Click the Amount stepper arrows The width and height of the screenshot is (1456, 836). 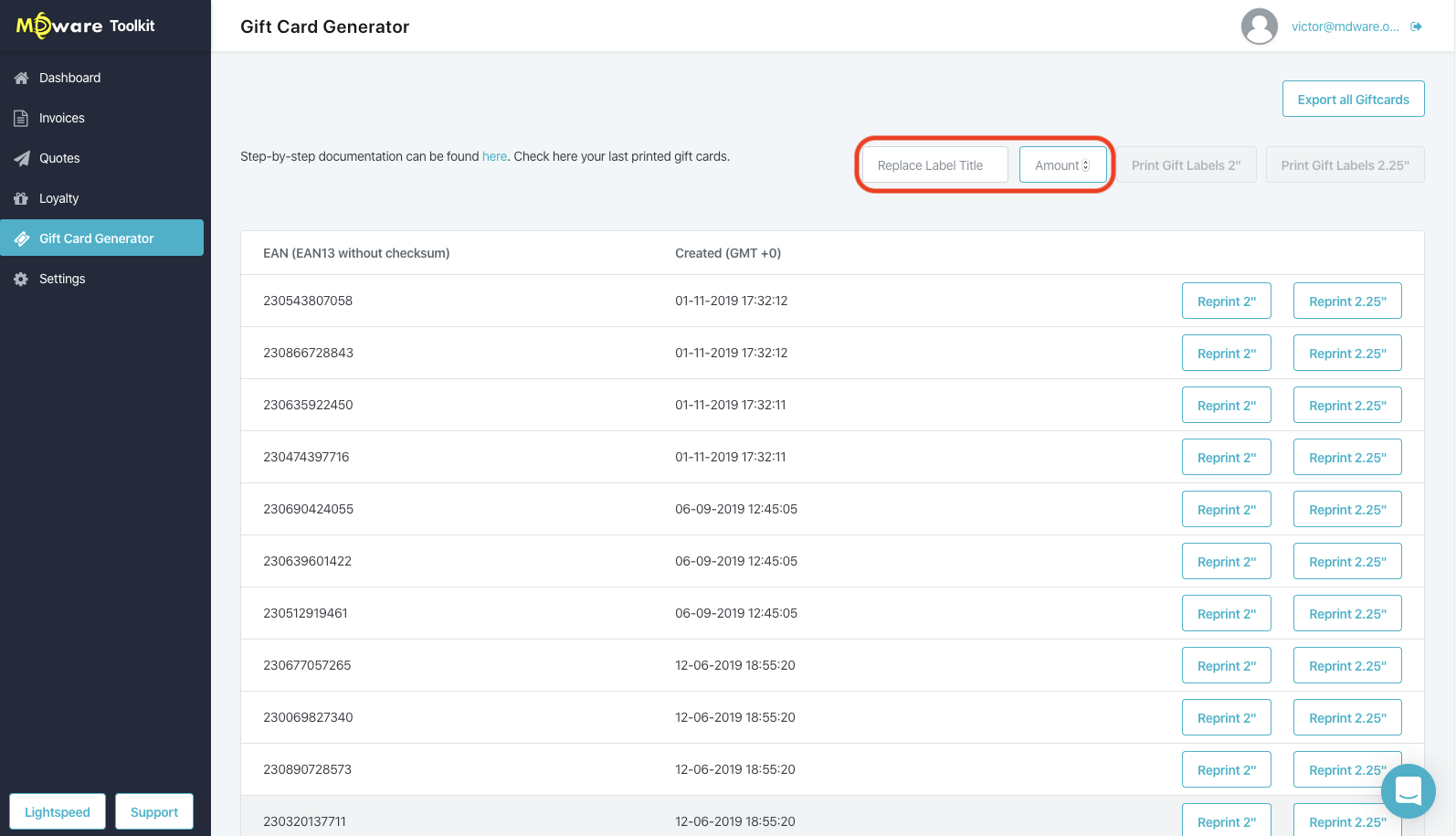click(x=1086, y=165)
